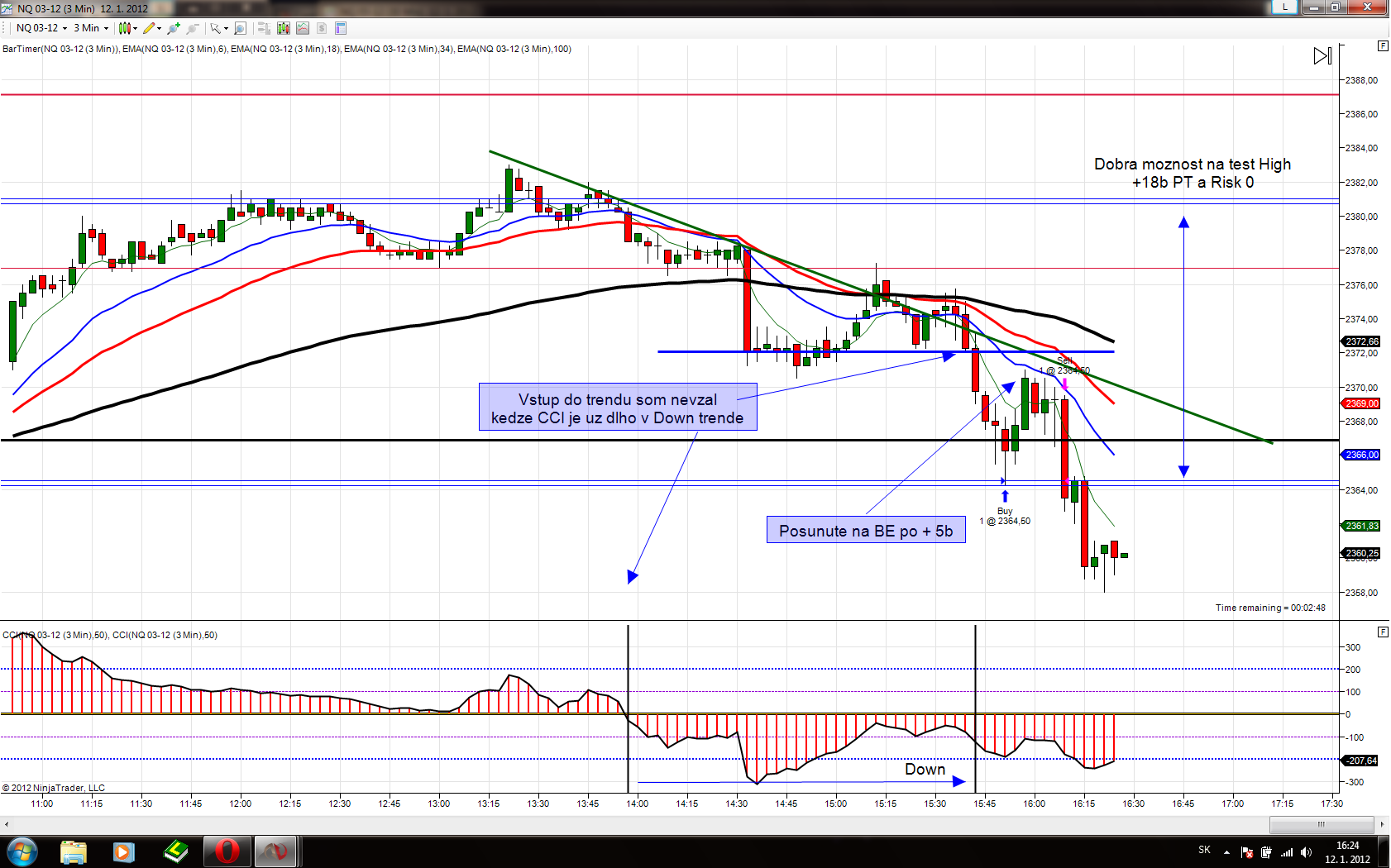The image size is (1391, 868).
Task: Click the 2372,66 black price marker
Action: pyautogui.click(x=1361, y=341)
